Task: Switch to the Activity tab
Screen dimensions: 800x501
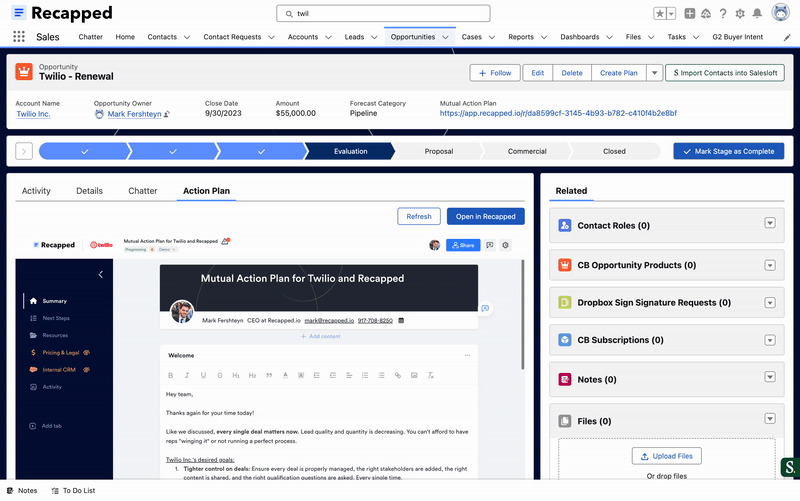Action: 36,191
